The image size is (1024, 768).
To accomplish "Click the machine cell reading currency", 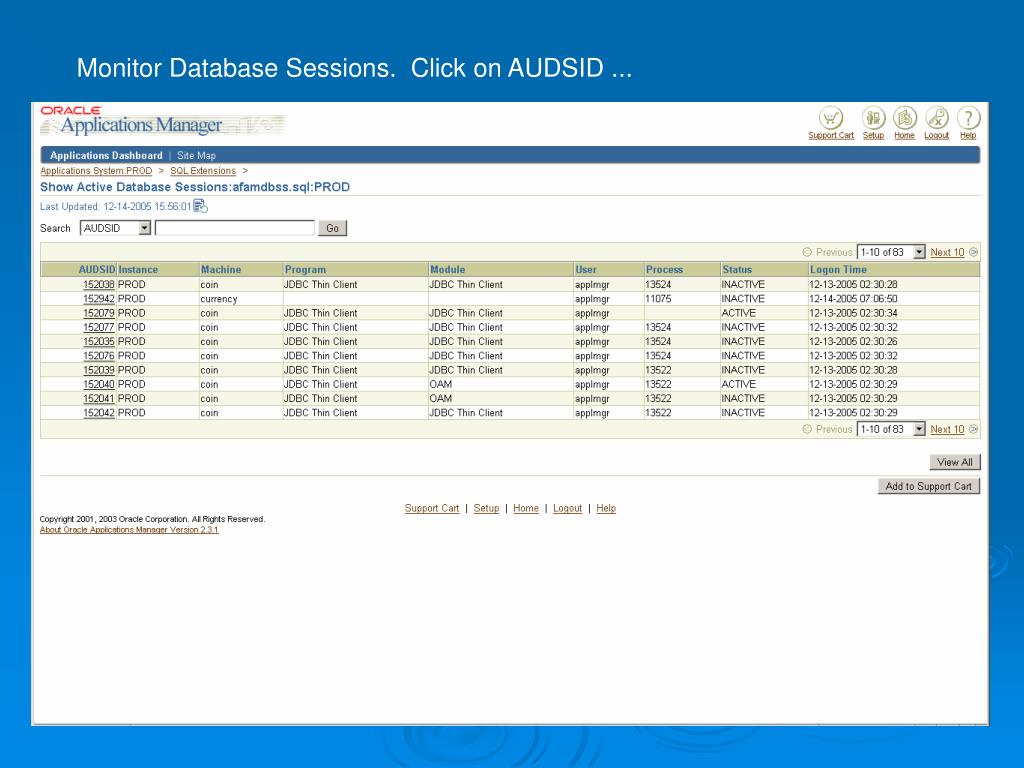I will pos(219,299).
